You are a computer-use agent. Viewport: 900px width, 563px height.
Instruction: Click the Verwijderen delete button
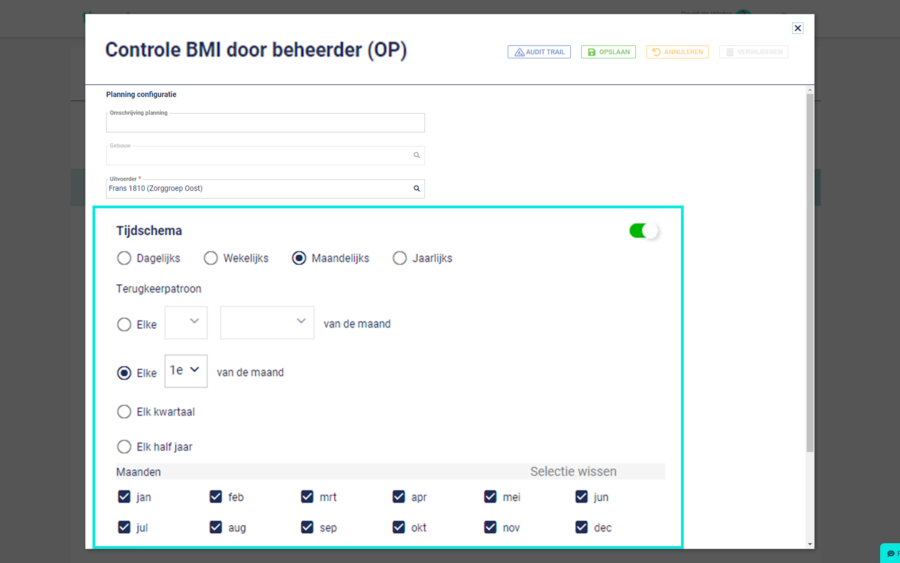click(754, 52)
